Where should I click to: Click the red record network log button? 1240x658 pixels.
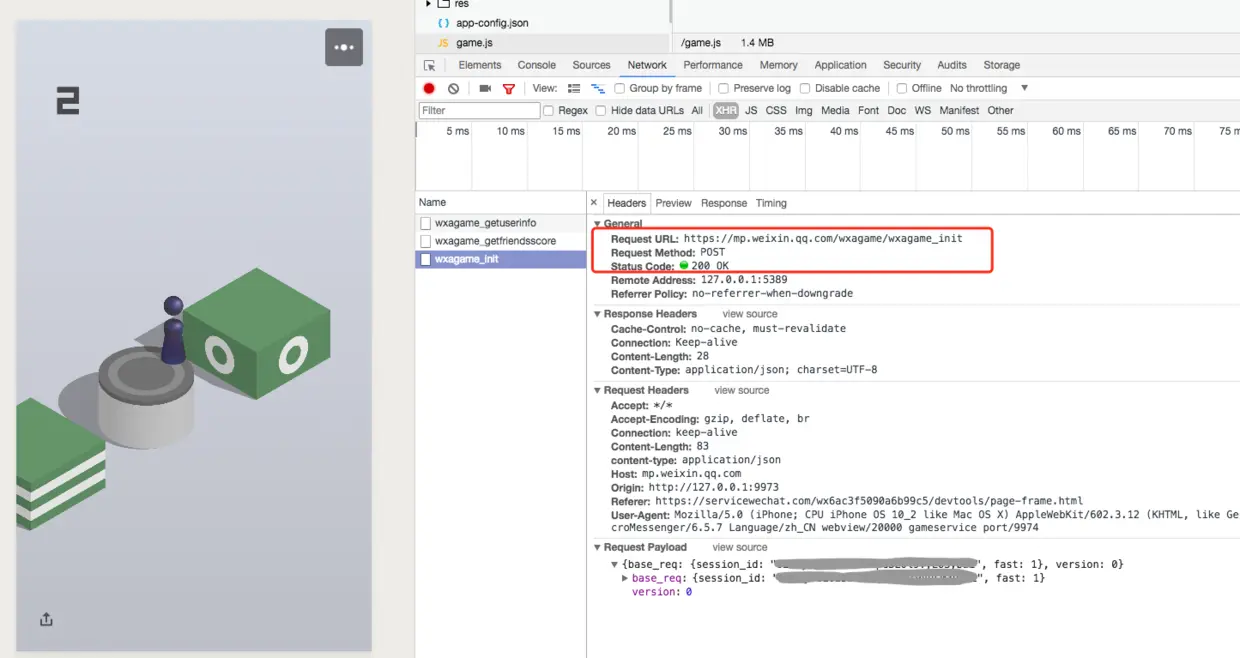(x=429, y=88)
